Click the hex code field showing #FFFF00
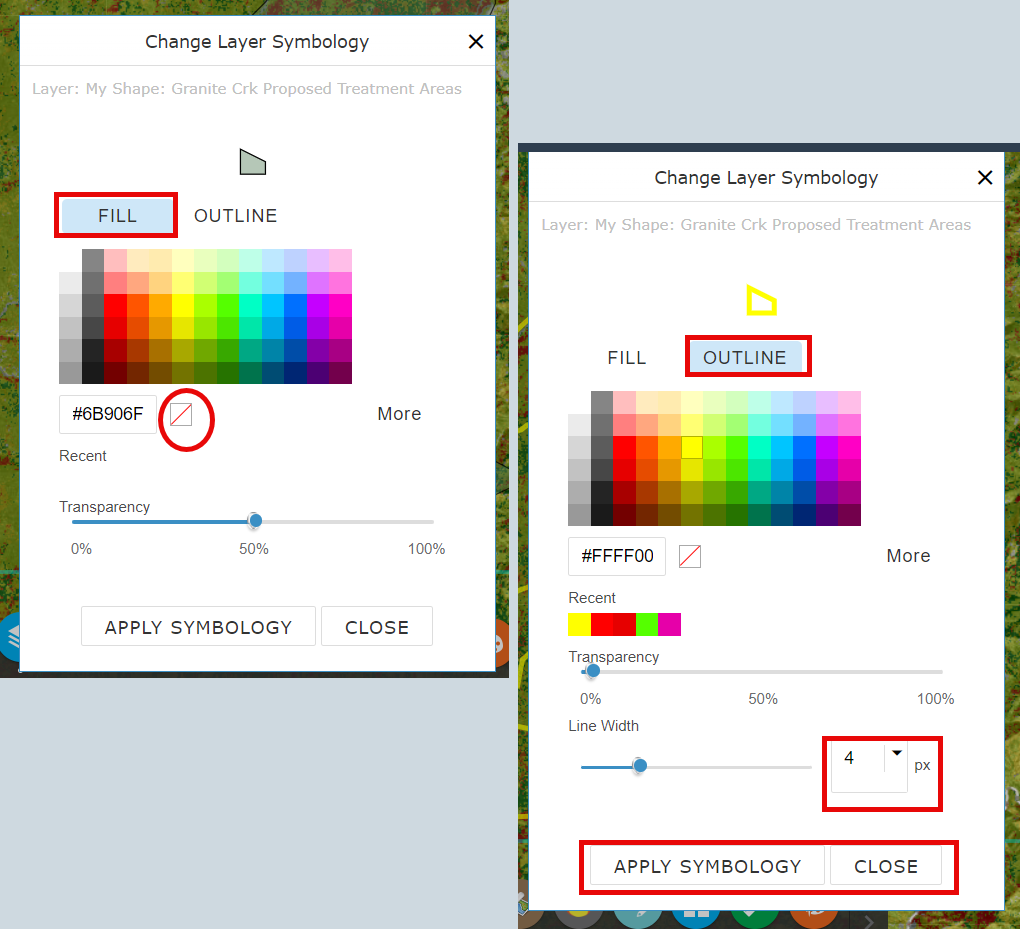The image size is (1020, 929). coord(616,556)
